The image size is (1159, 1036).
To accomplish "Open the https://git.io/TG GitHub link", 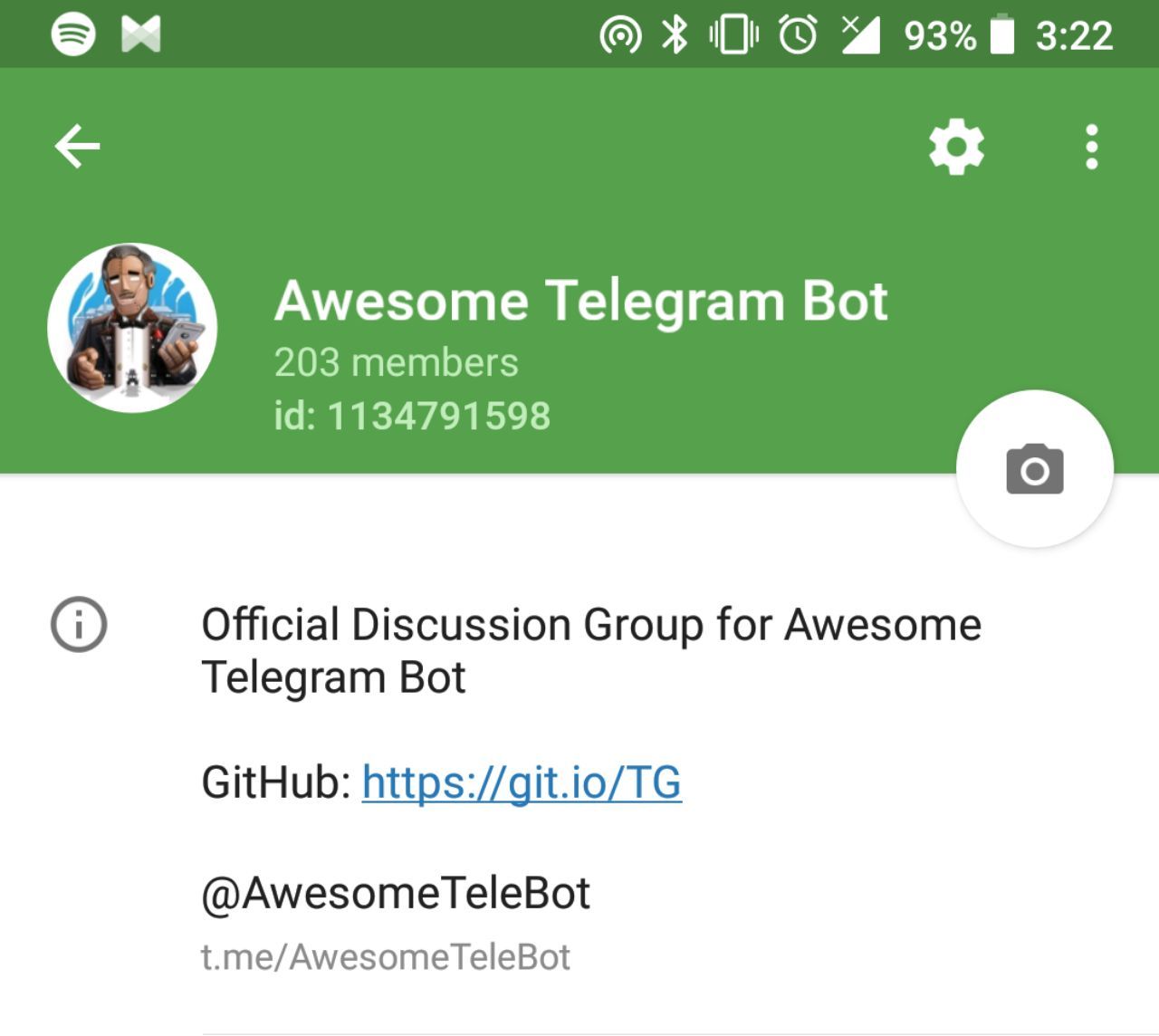I will [522, 782].
